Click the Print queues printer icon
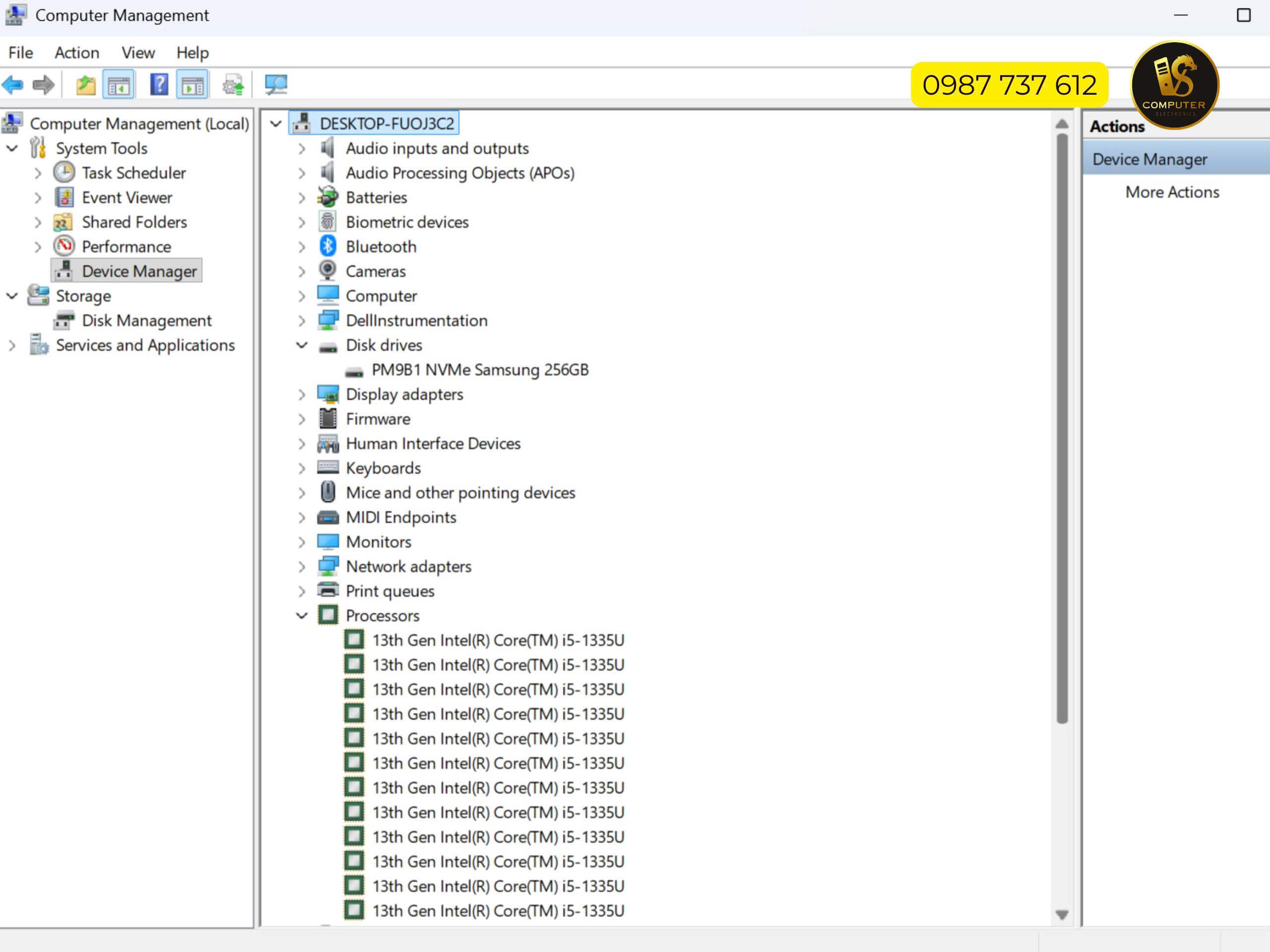1270x952 pixels. click(328, 590)
